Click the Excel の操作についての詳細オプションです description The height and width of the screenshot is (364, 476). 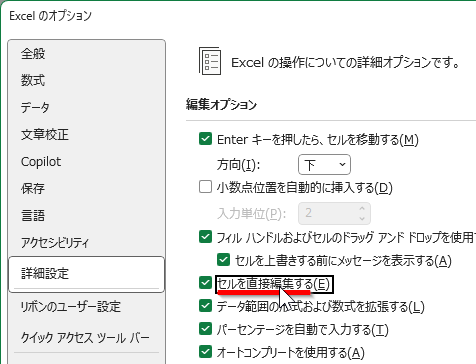click(345, 62)
